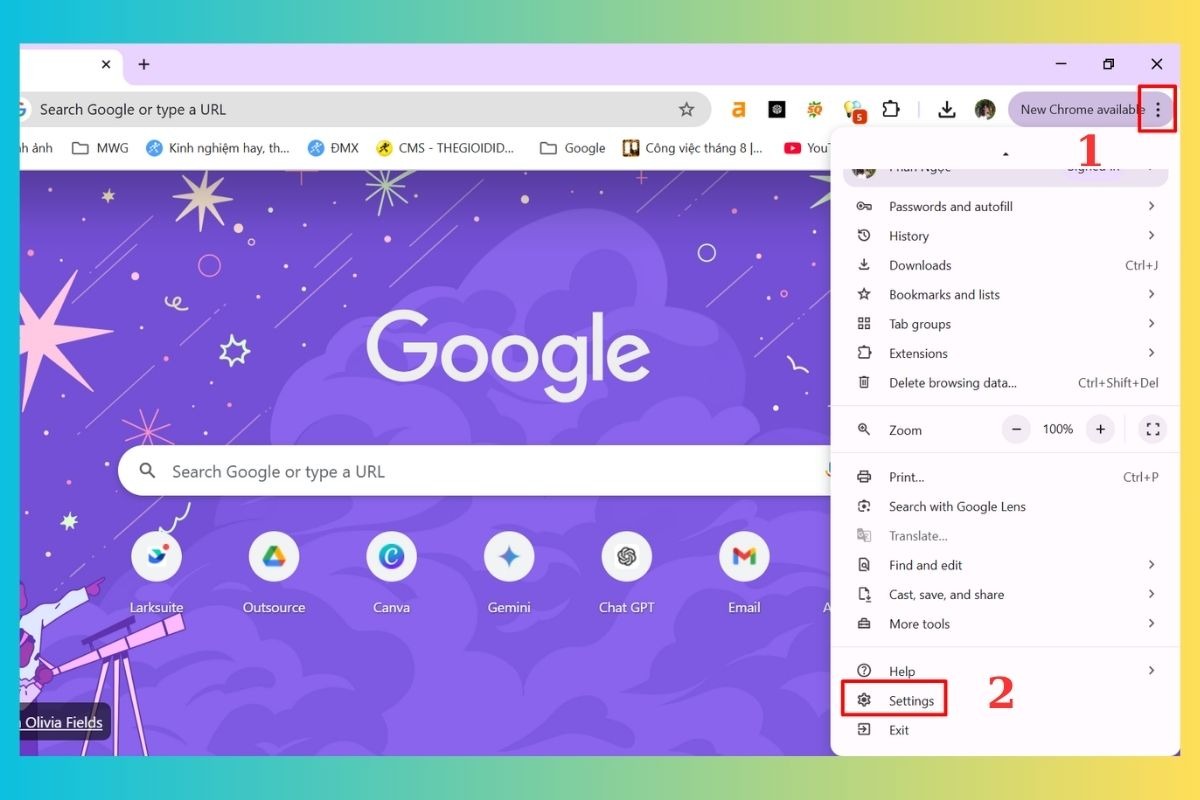This screenshot has width=1200, height=800.
Task: Expand the History submenu
Action: pyautogui.click(x=1005, y=236)
